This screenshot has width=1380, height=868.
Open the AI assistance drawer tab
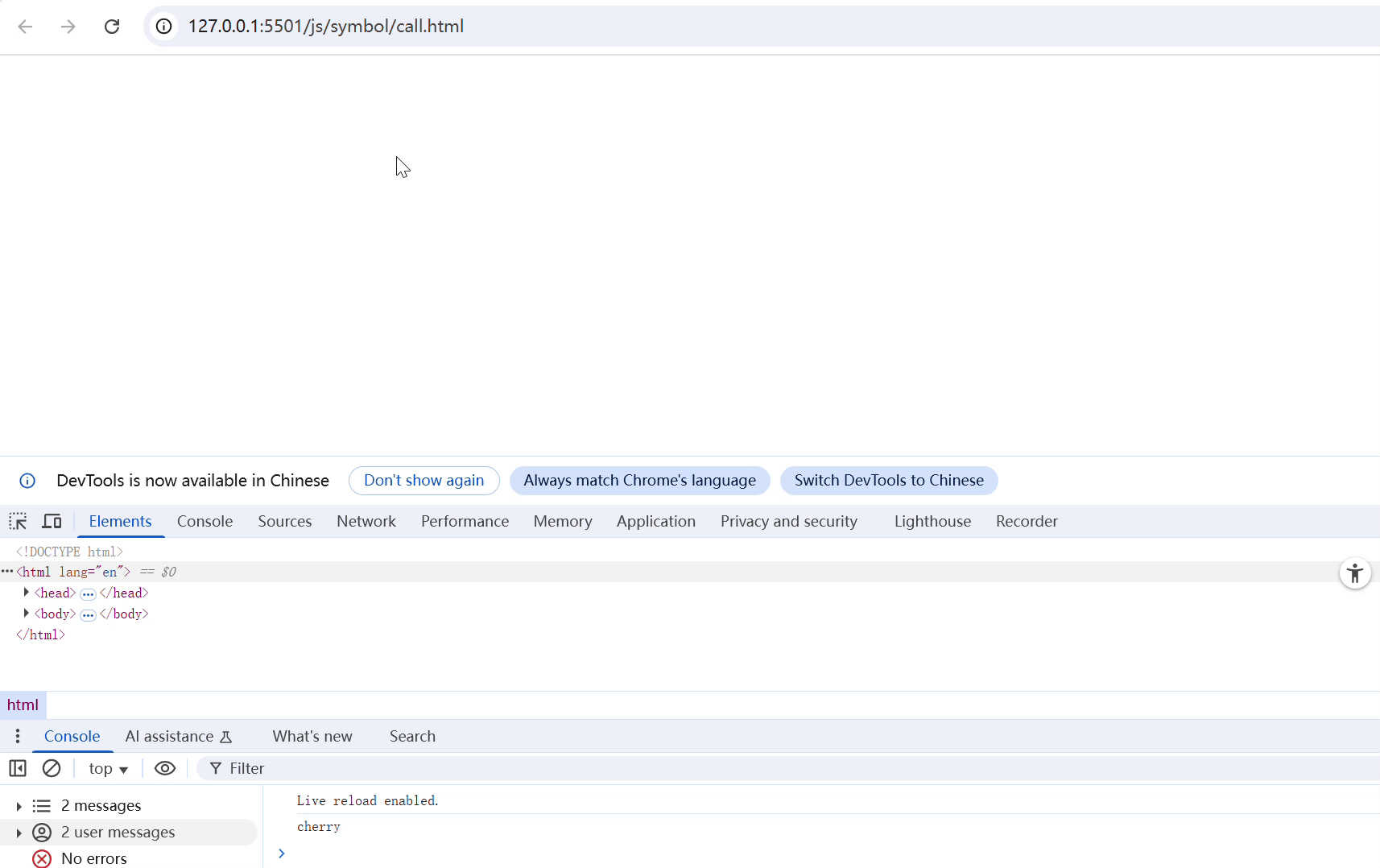pyautogui.click(x=179, y=737)
